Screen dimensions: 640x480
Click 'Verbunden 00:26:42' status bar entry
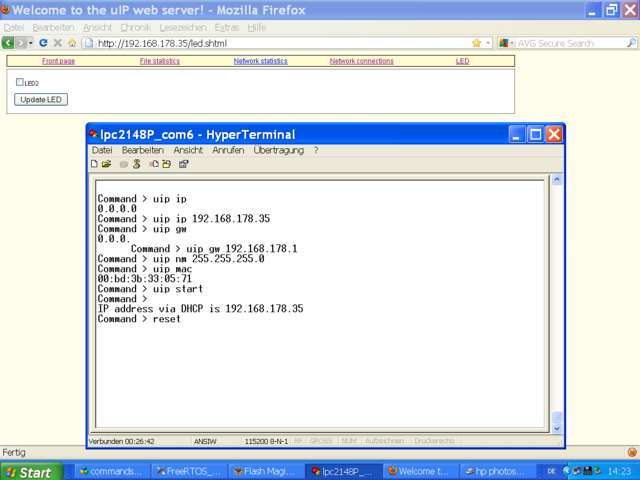[122, 441]
